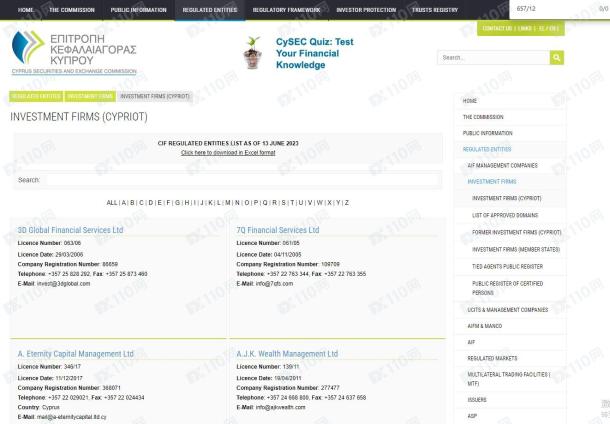This screenshot has height=424, width=610.
Task: Open TIED AGENTS PUBLIC REGISTER item
Action: point(510,266)
